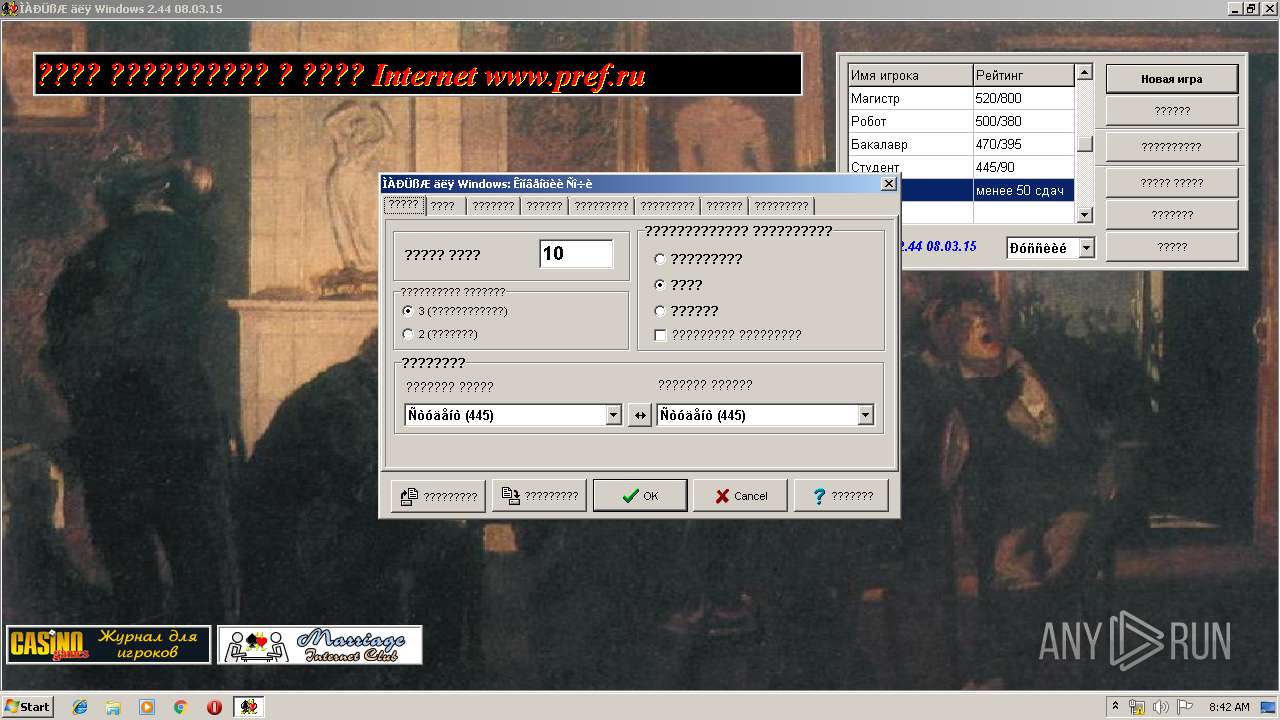Click the Новая игра button
The image size is (1280, 720).
coord(1172,79)
